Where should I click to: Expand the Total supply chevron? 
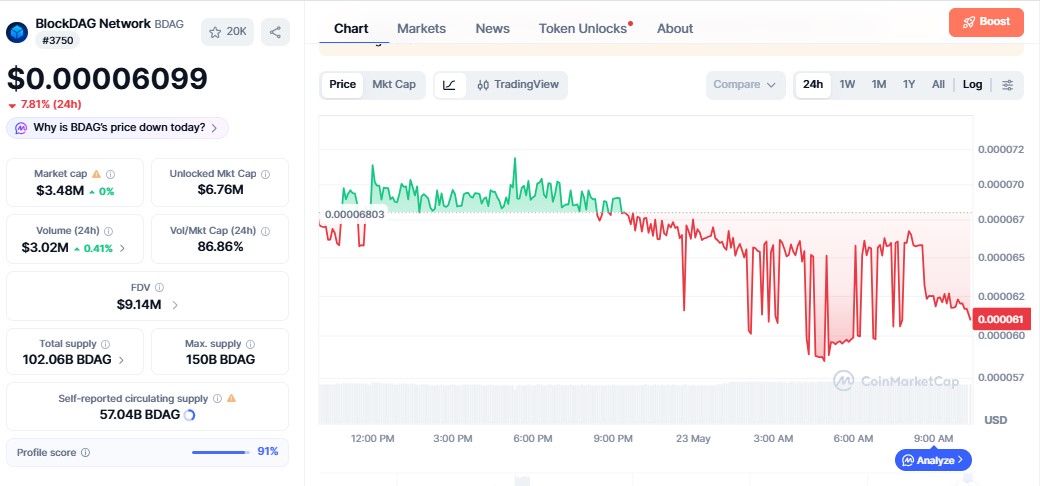121,360
